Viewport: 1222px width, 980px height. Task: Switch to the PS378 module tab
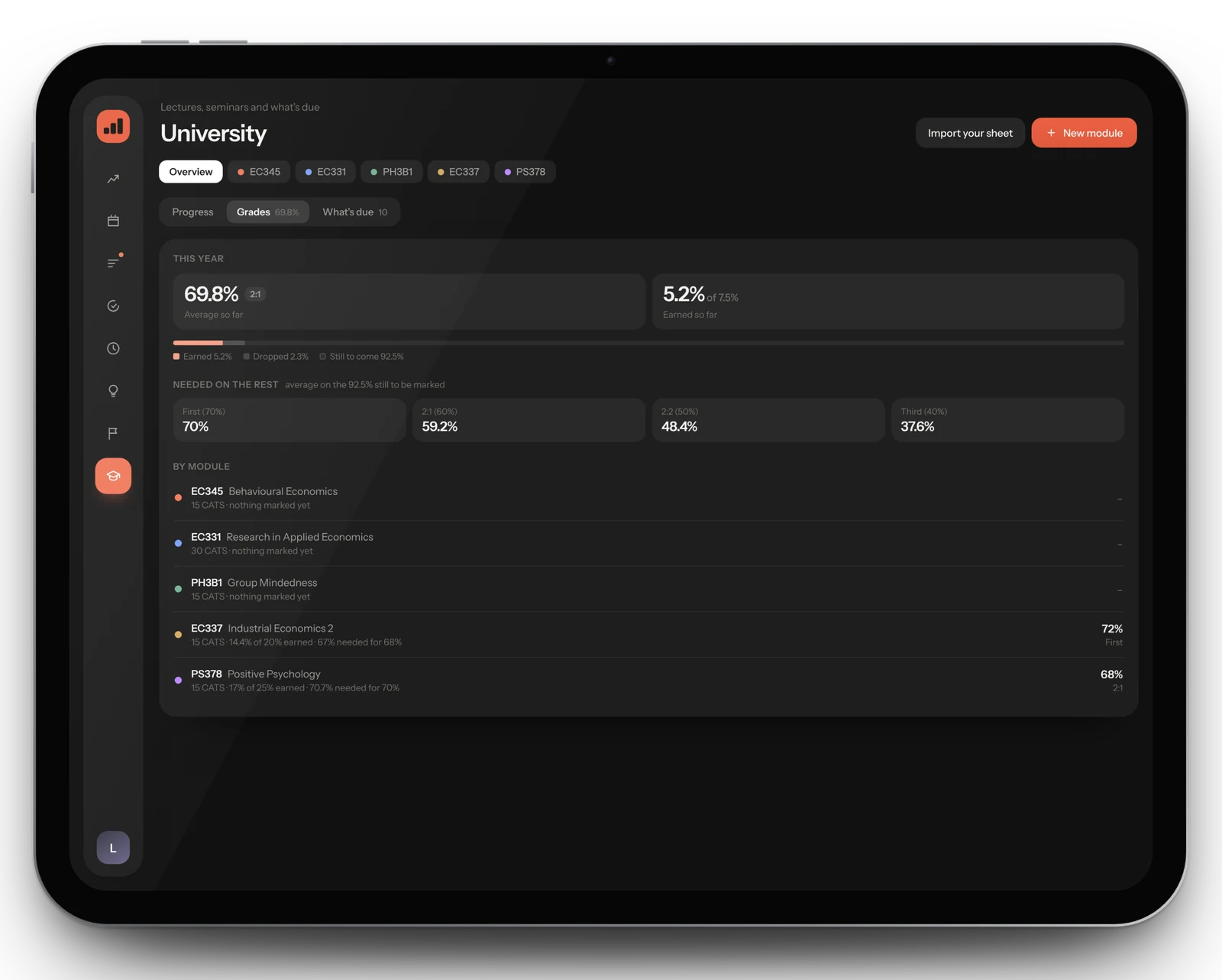tap(525, 172)
